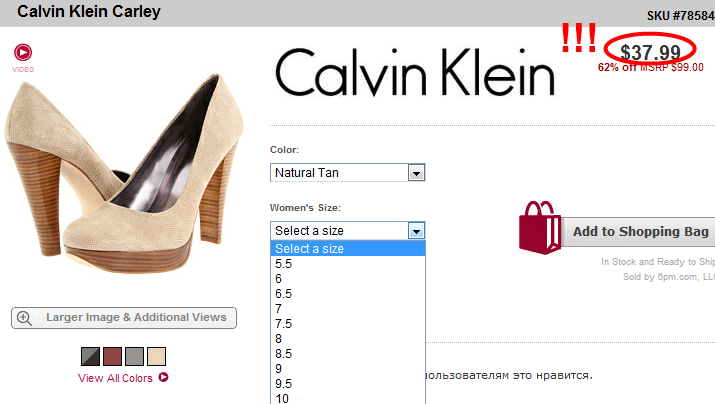Choose the natural tan color swatch
Screen dimensions: 715x404
pyautogui.click(x=156, y=356)
